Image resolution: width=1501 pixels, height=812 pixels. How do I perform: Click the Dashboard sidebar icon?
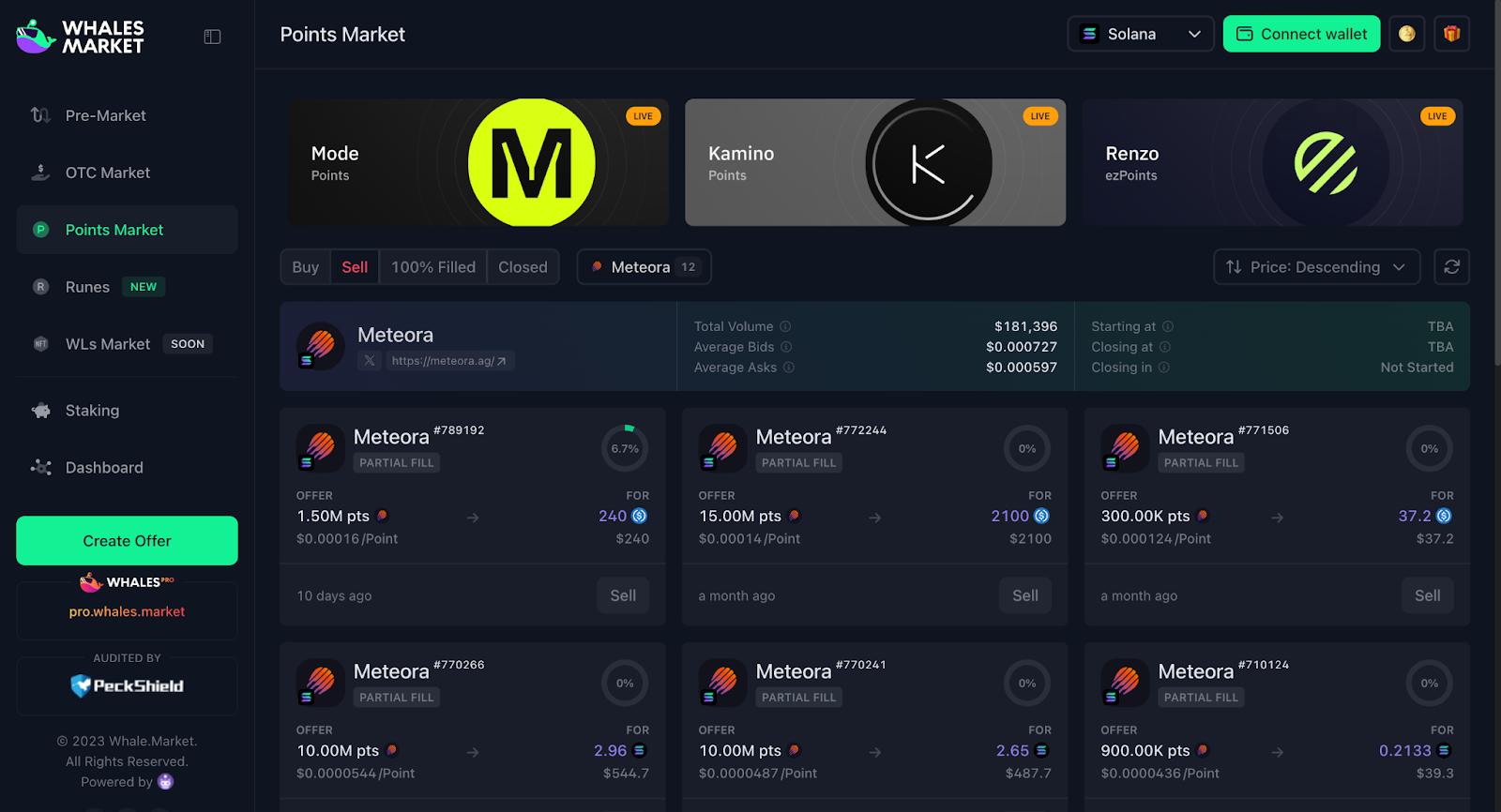(40, 467)
